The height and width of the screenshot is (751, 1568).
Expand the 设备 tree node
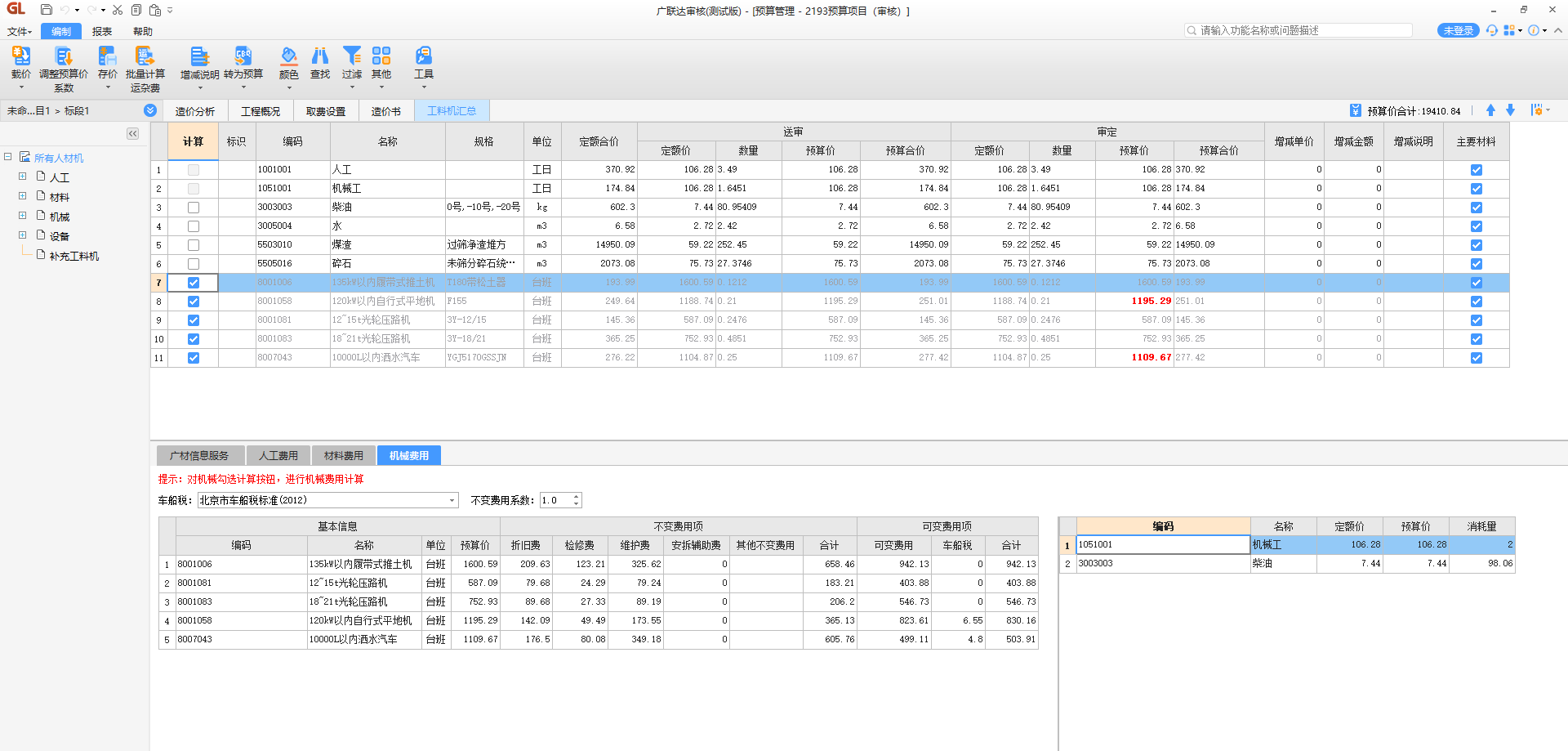23,235
